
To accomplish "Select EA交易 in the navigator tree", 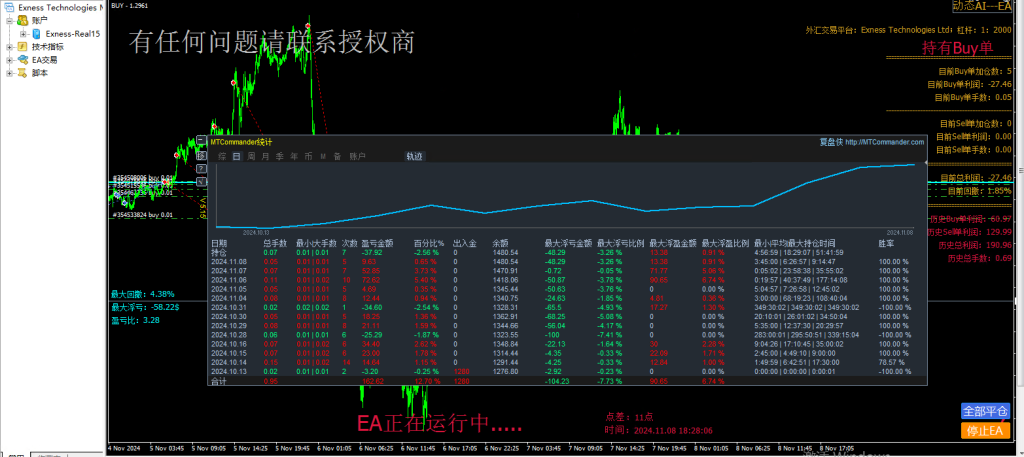I will pos(44,60).
